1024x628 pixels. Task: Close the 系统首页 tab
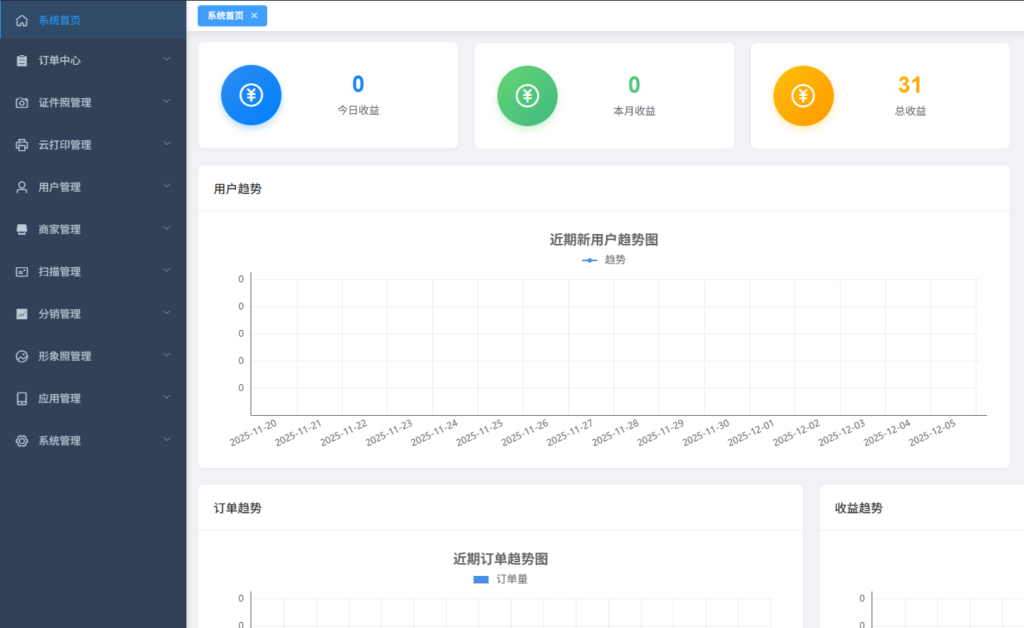point(254,16)
